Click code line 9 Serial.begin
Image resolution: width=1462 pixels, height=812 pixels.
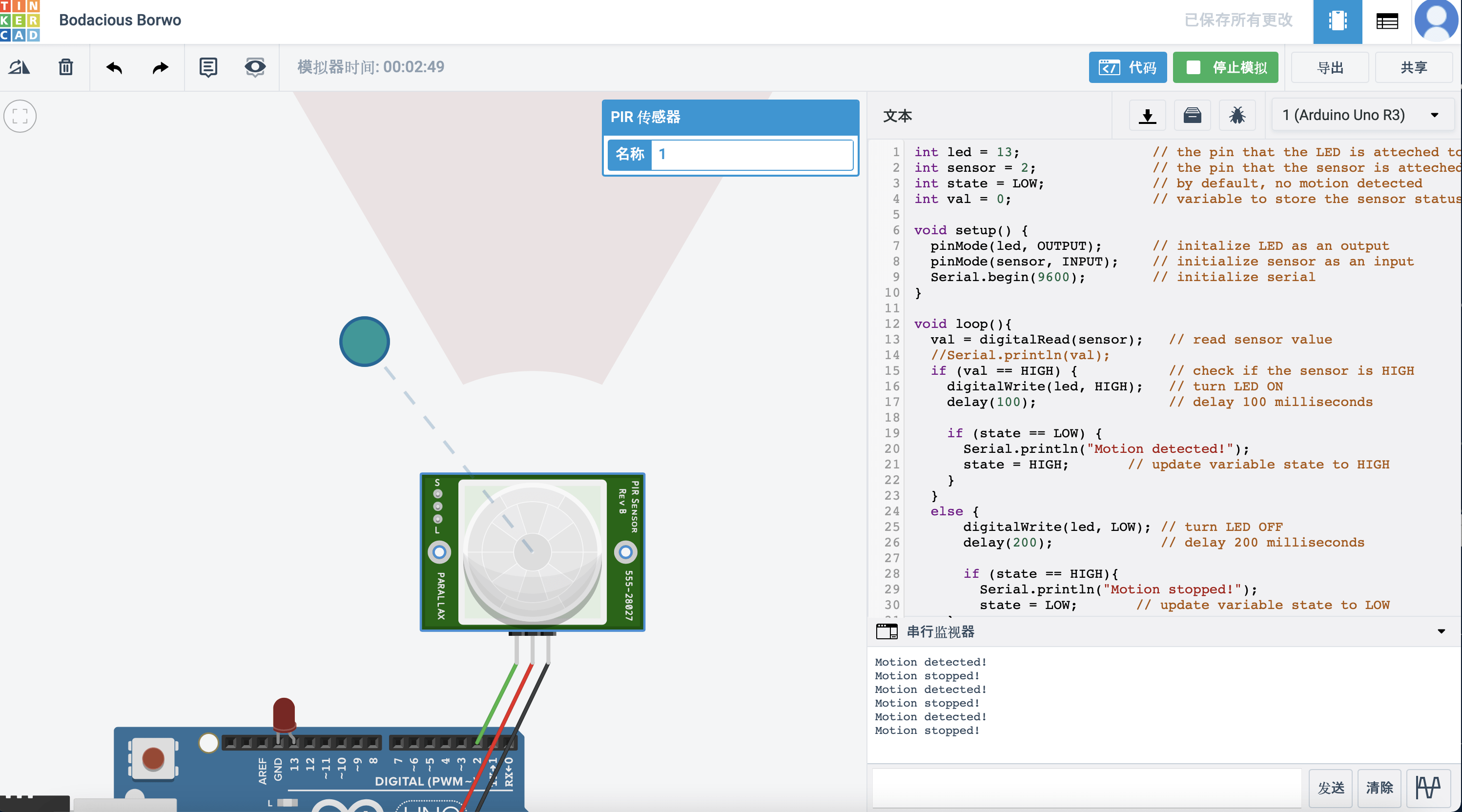[x=1008, y=277]
